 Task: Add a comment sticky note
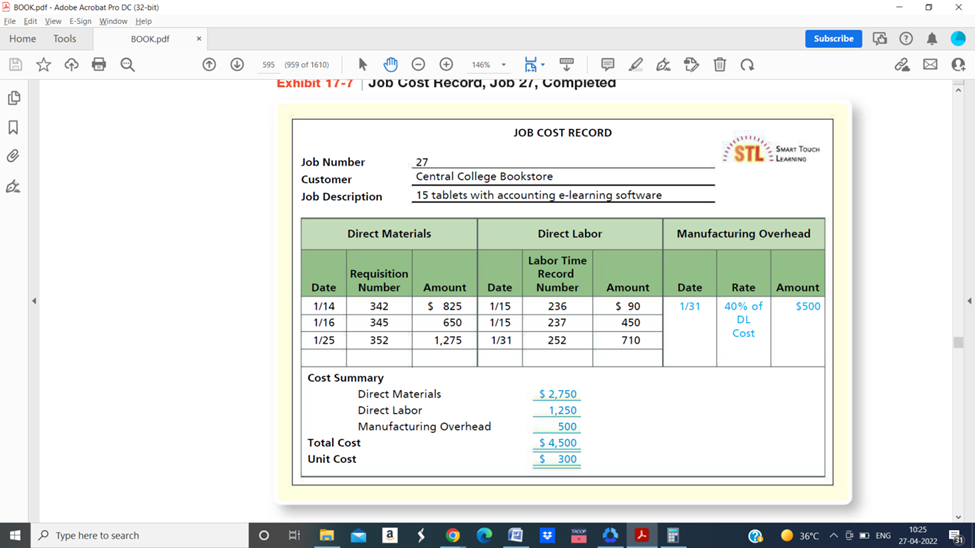607,65
